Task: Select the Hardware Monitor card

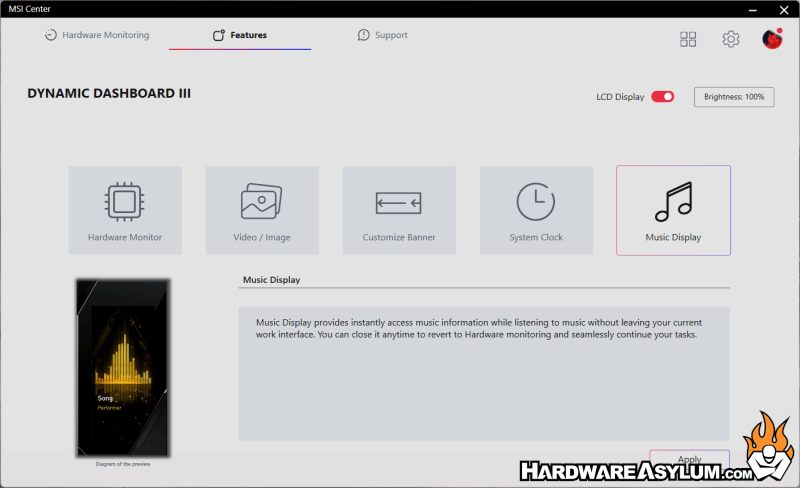Action: tap(125, 210)
